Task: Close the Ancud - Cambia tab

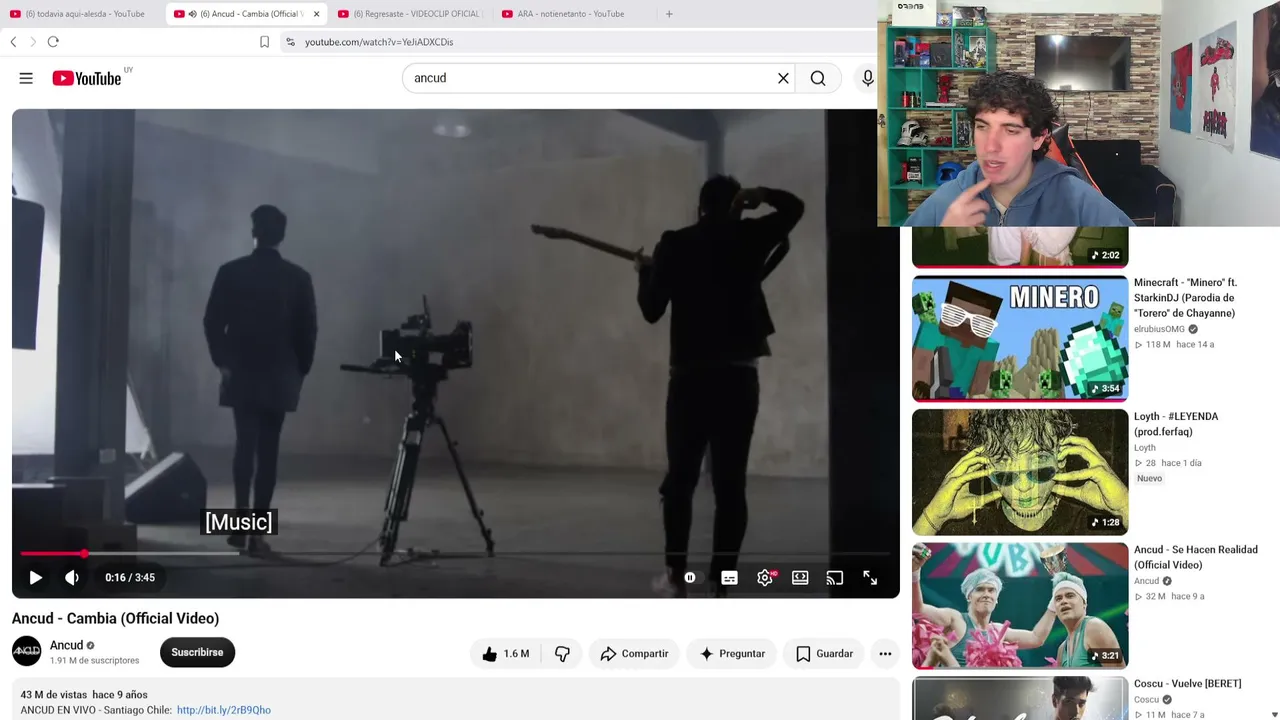Action: click(316, 14)
